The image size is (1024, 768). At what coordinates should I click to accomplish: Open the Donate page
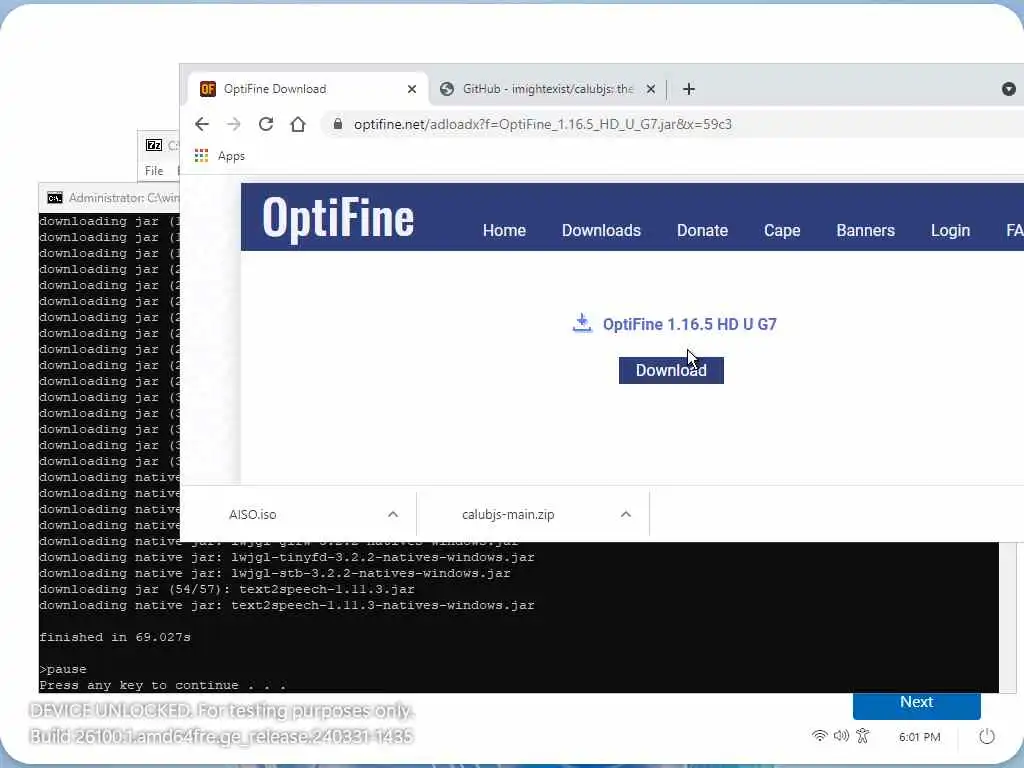(x=702, y=231)
